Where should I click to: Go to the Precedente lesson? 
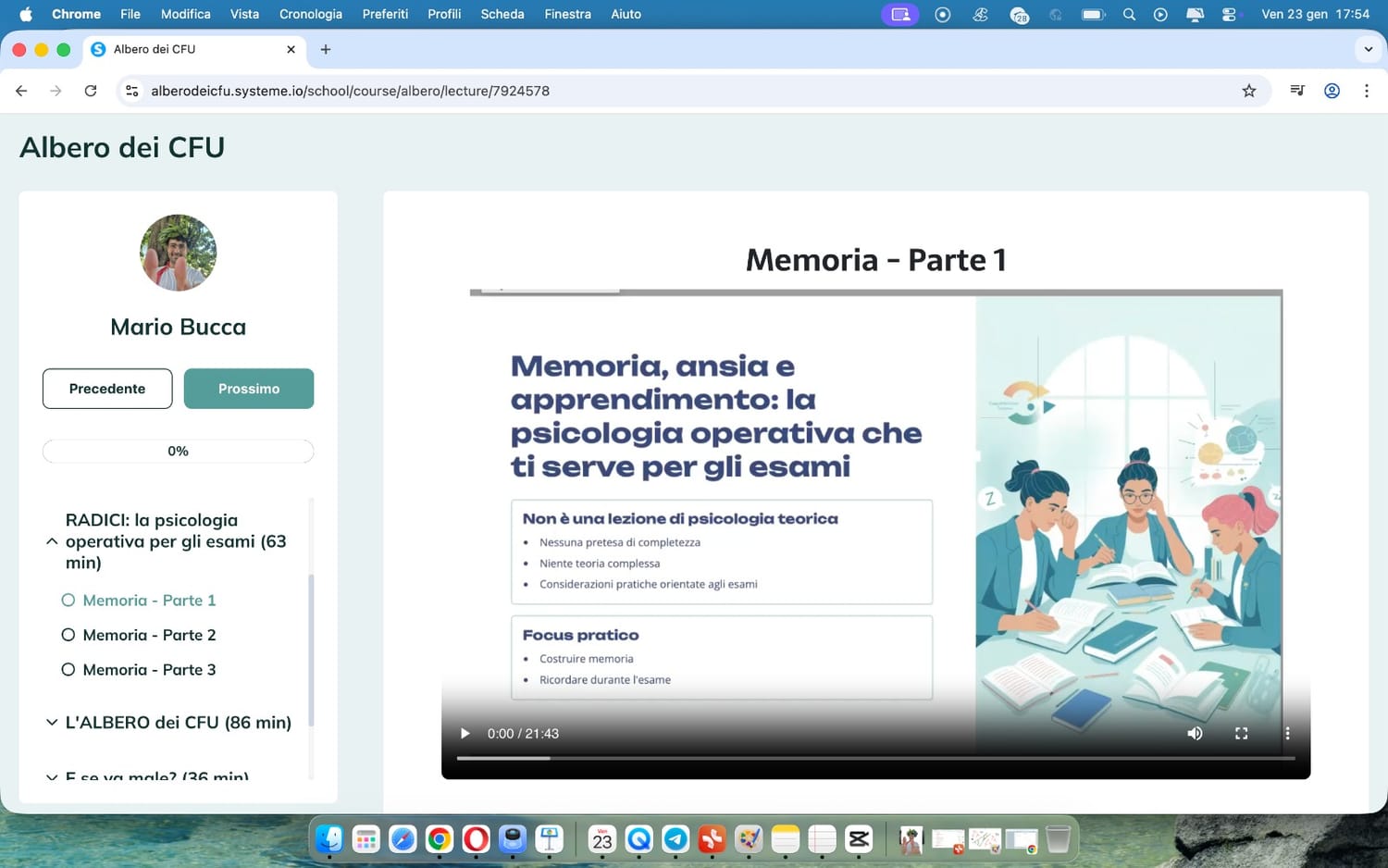click(107, 389)
